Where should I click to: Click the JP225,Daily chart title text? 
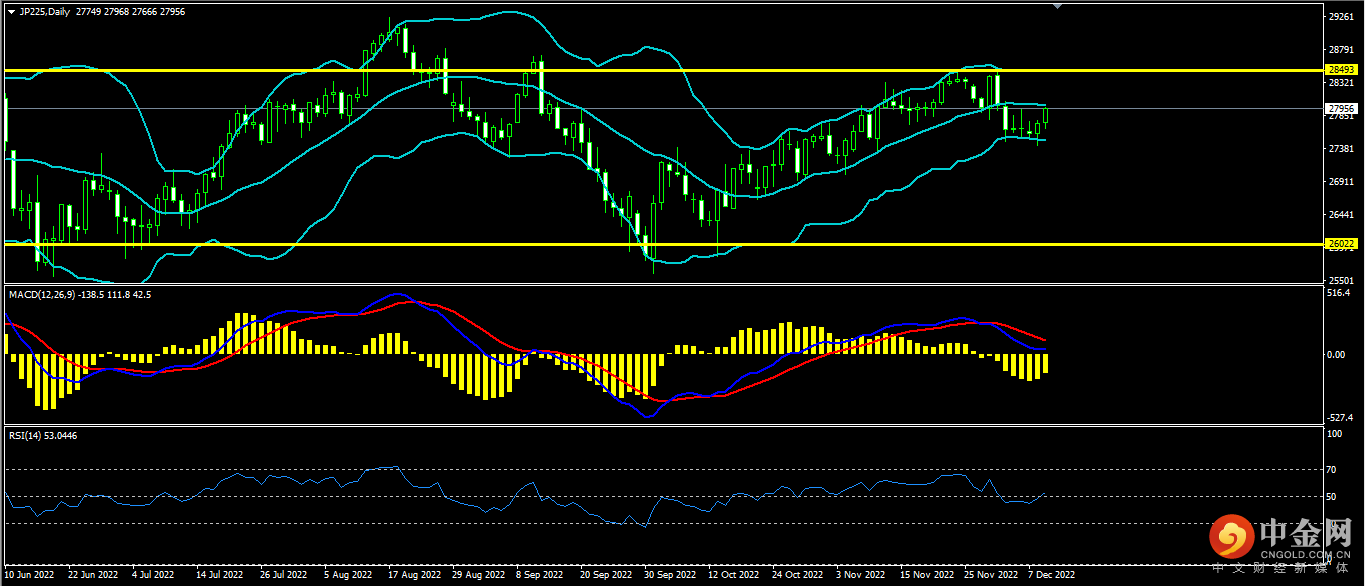pos(45,11)
